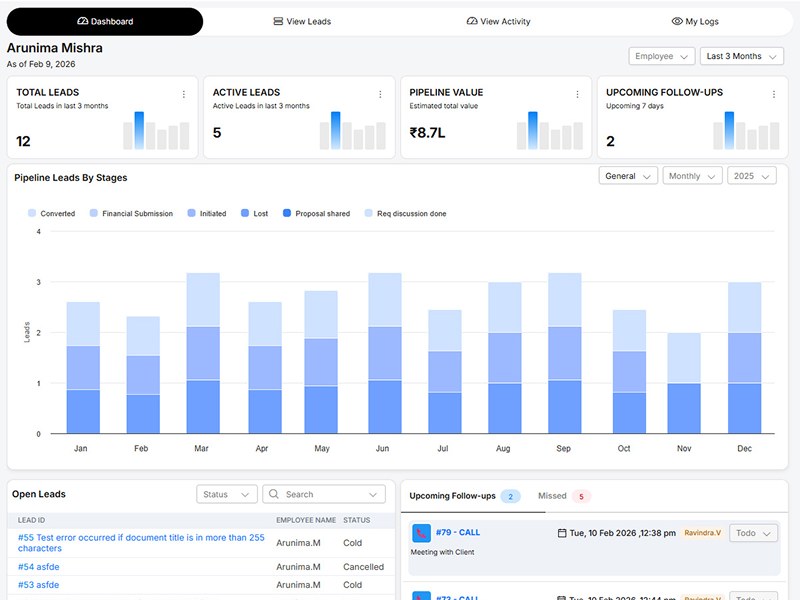Toggle Req discussion done legend series

406,213
